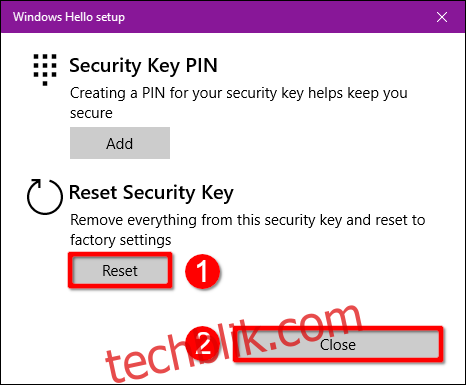Add a security key PIN

[x=120, y=143]
